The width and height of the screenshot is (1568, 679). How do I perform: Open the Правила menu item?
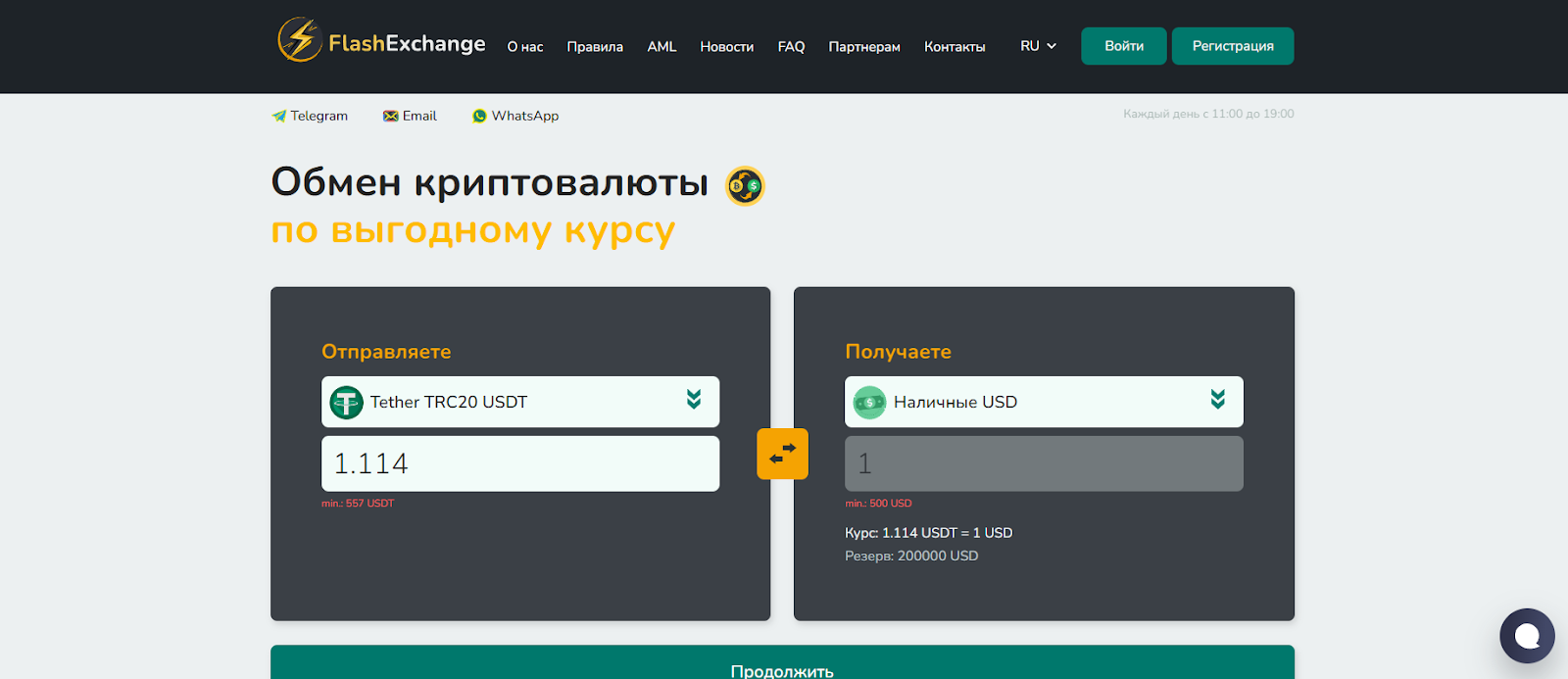[595, 46]
